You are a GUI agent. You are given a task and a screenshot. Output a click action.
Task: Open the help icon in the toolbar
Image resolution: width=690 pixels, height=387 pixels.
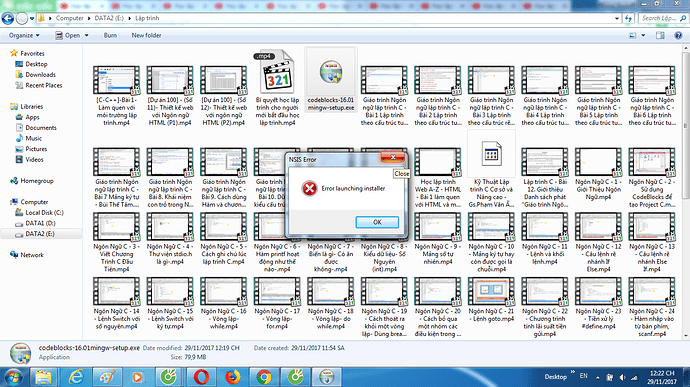pos(678,35)
